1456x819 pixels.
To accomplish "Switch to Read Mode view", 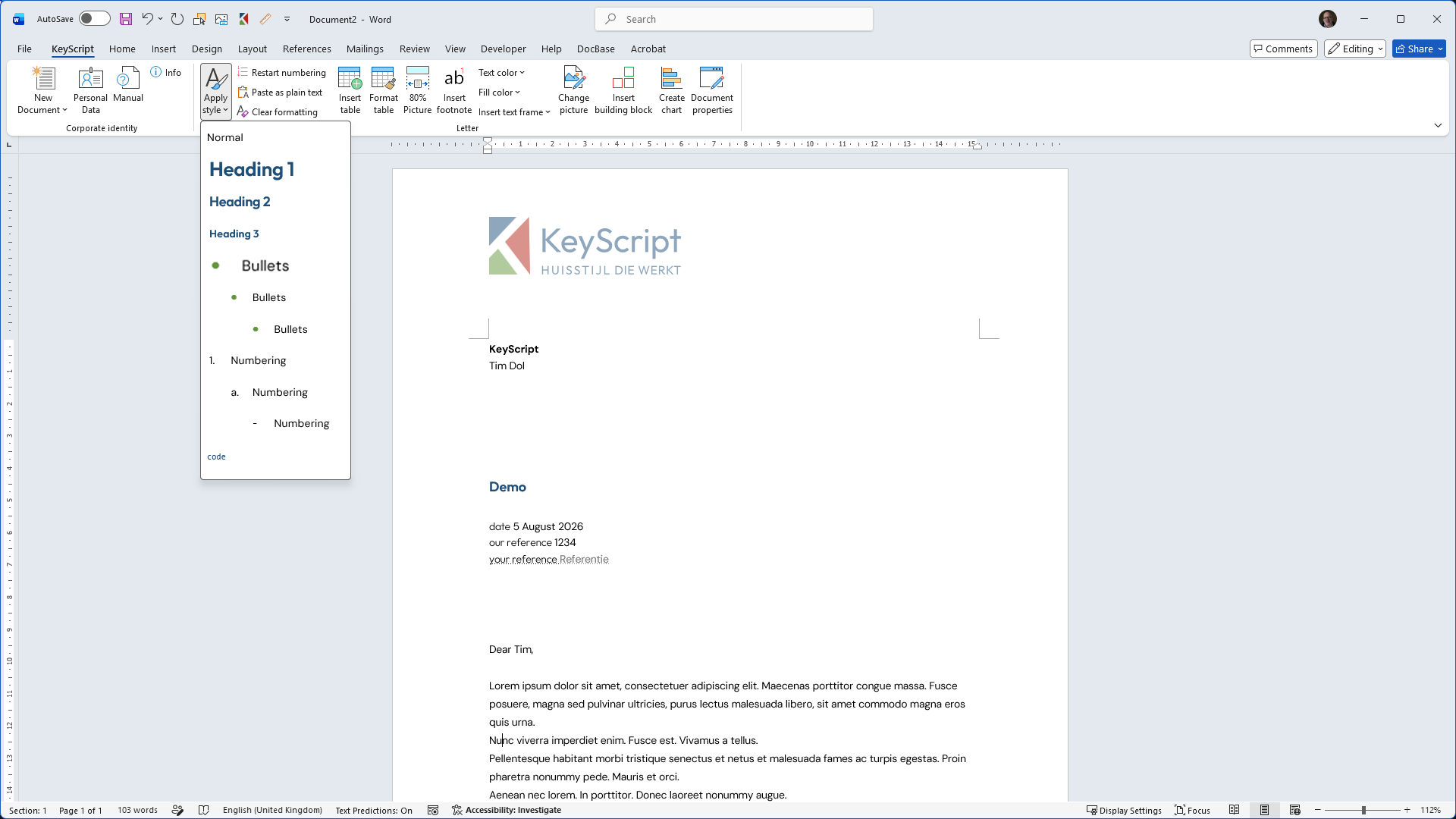I will (1235, 810).
